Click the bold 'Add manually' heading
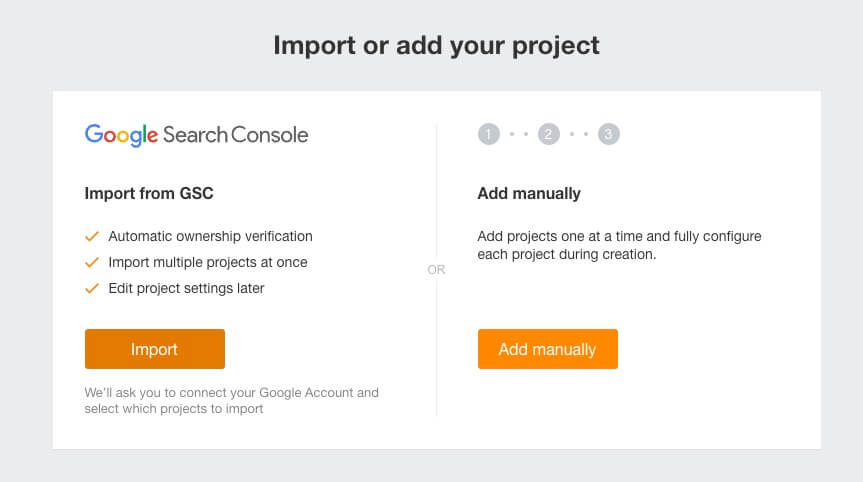 click(529, 193)
